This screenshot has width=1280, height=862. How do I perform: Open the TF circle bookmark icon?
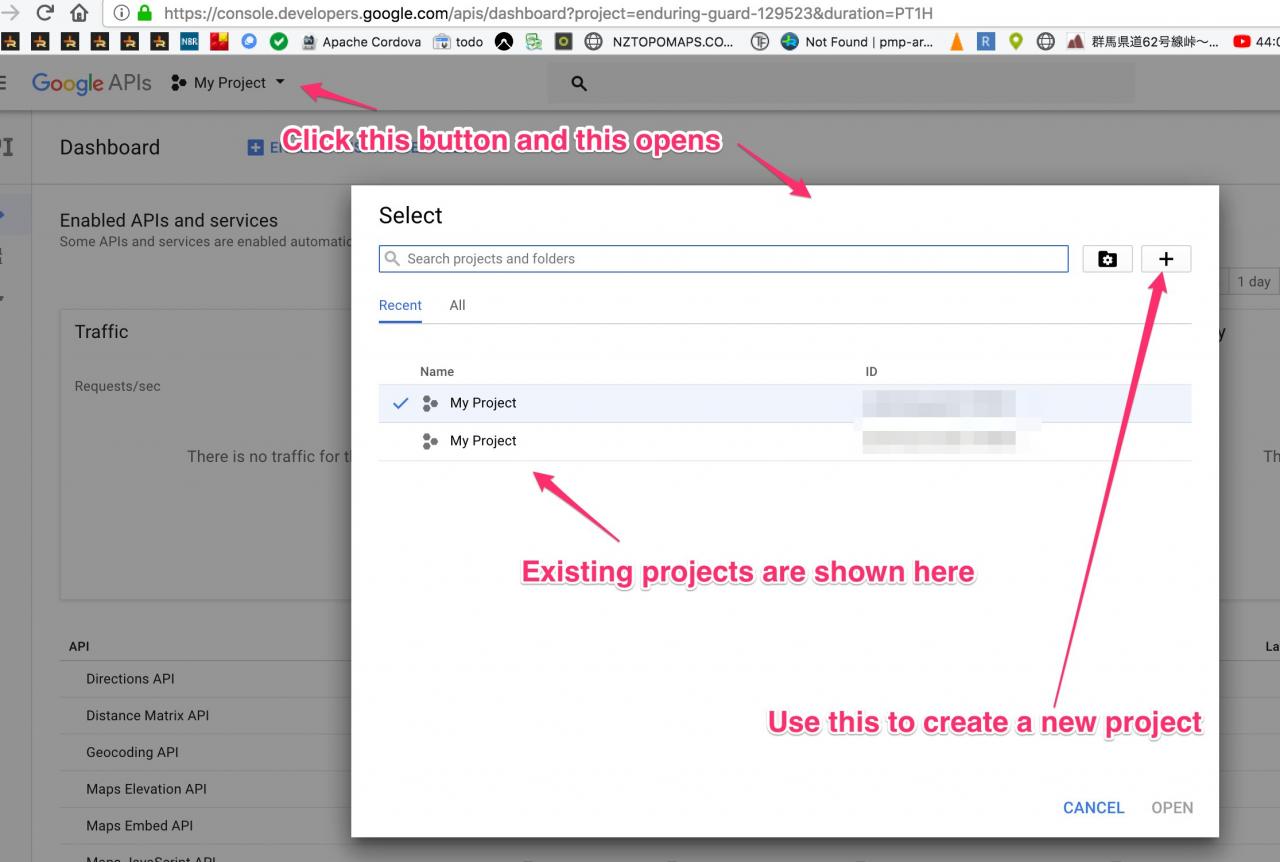coord(760,42)
